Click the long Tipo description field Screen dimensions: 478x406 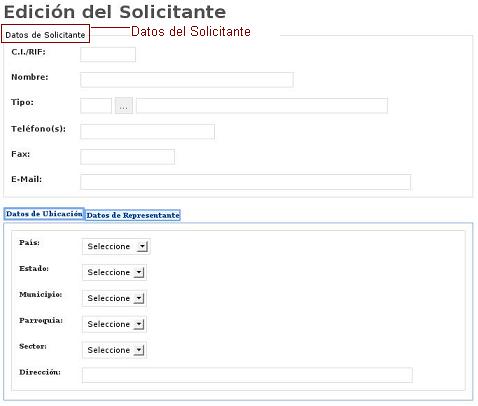(262, 106)
